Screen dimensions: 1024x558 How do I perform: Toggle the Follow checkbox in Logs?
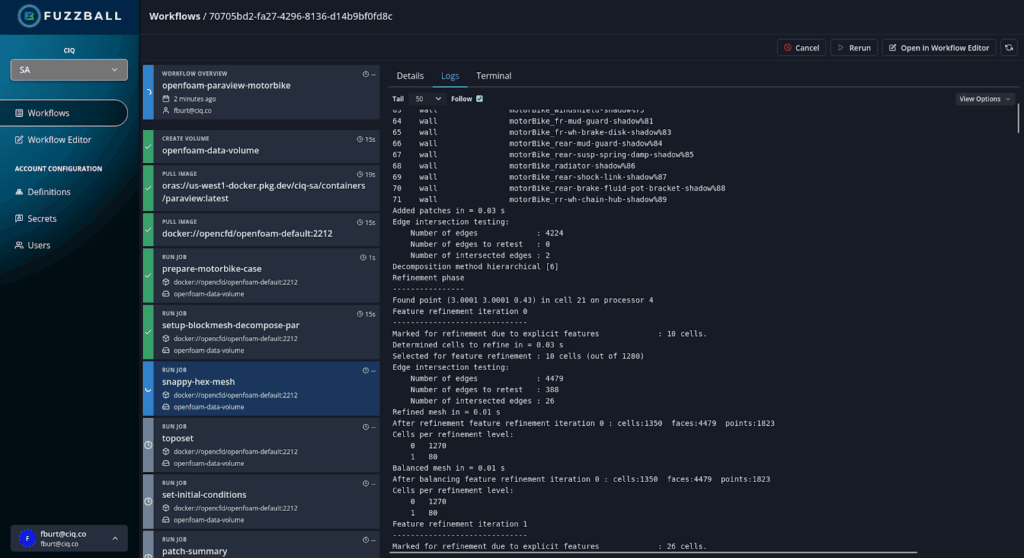click(x=480, y=99)
